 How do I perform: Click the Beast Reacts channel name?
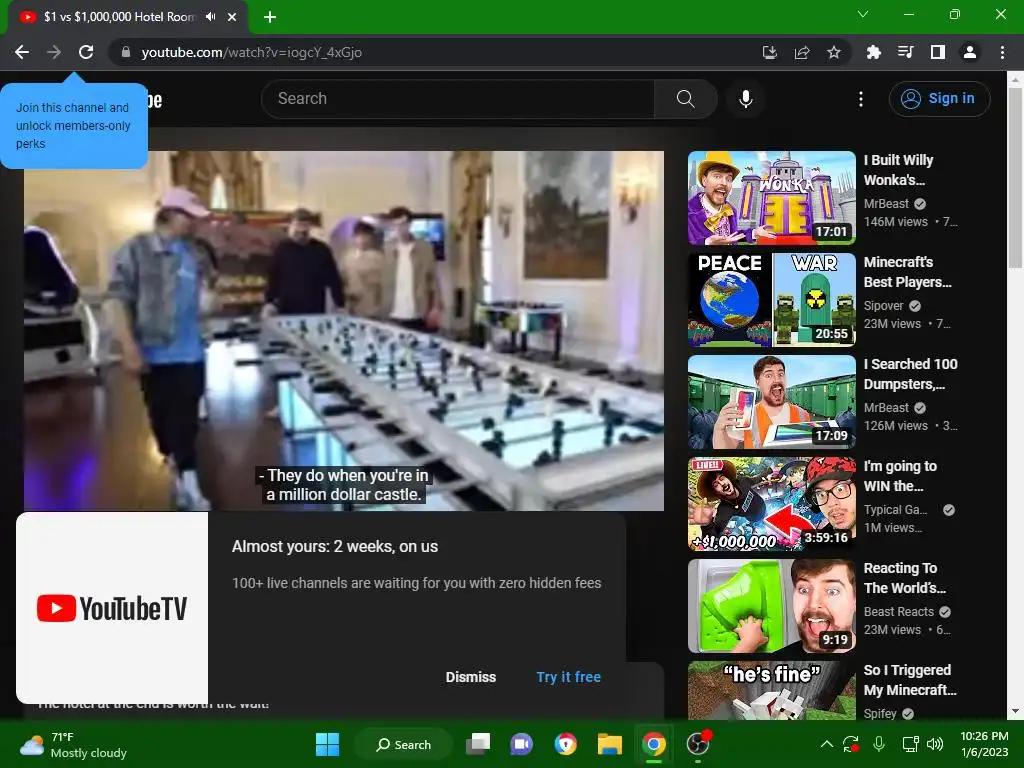[x=899, y=611]
